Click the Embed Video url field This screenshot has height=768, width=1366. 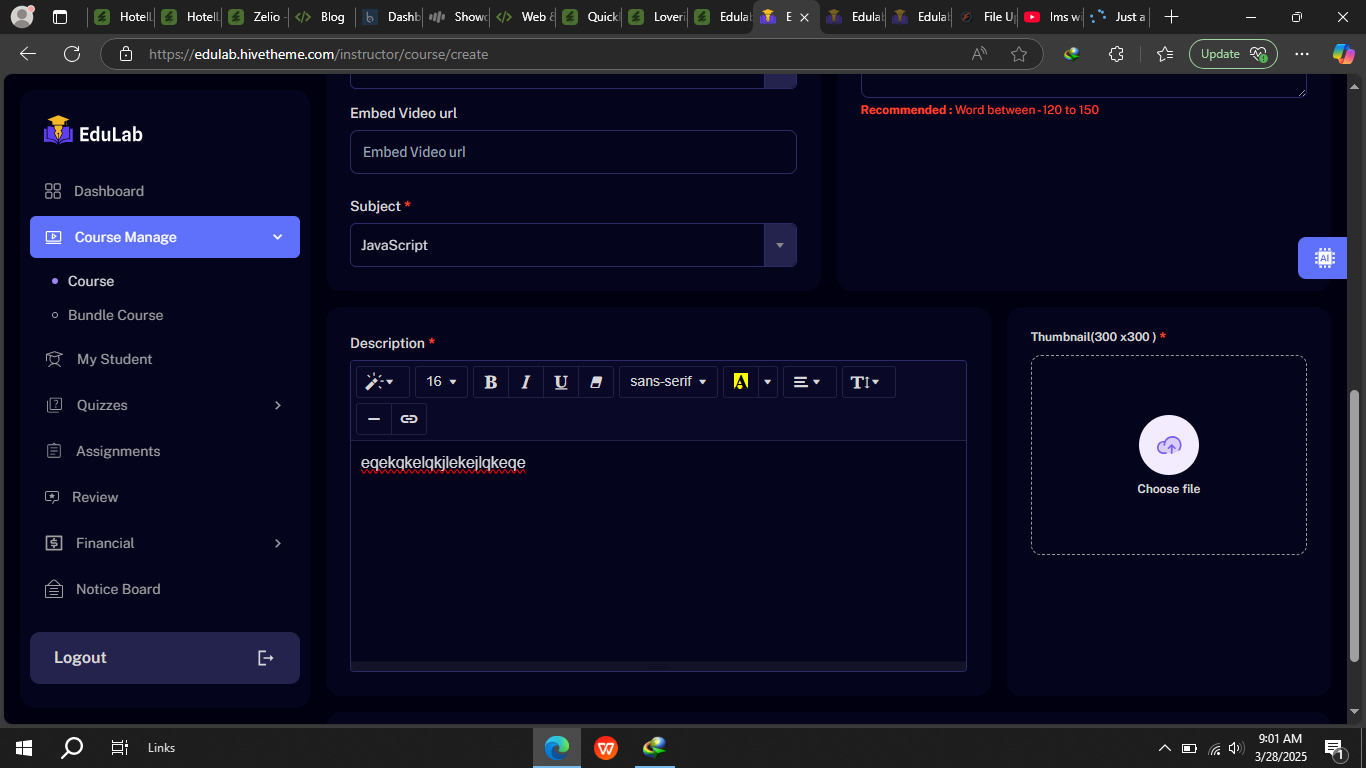573,152
